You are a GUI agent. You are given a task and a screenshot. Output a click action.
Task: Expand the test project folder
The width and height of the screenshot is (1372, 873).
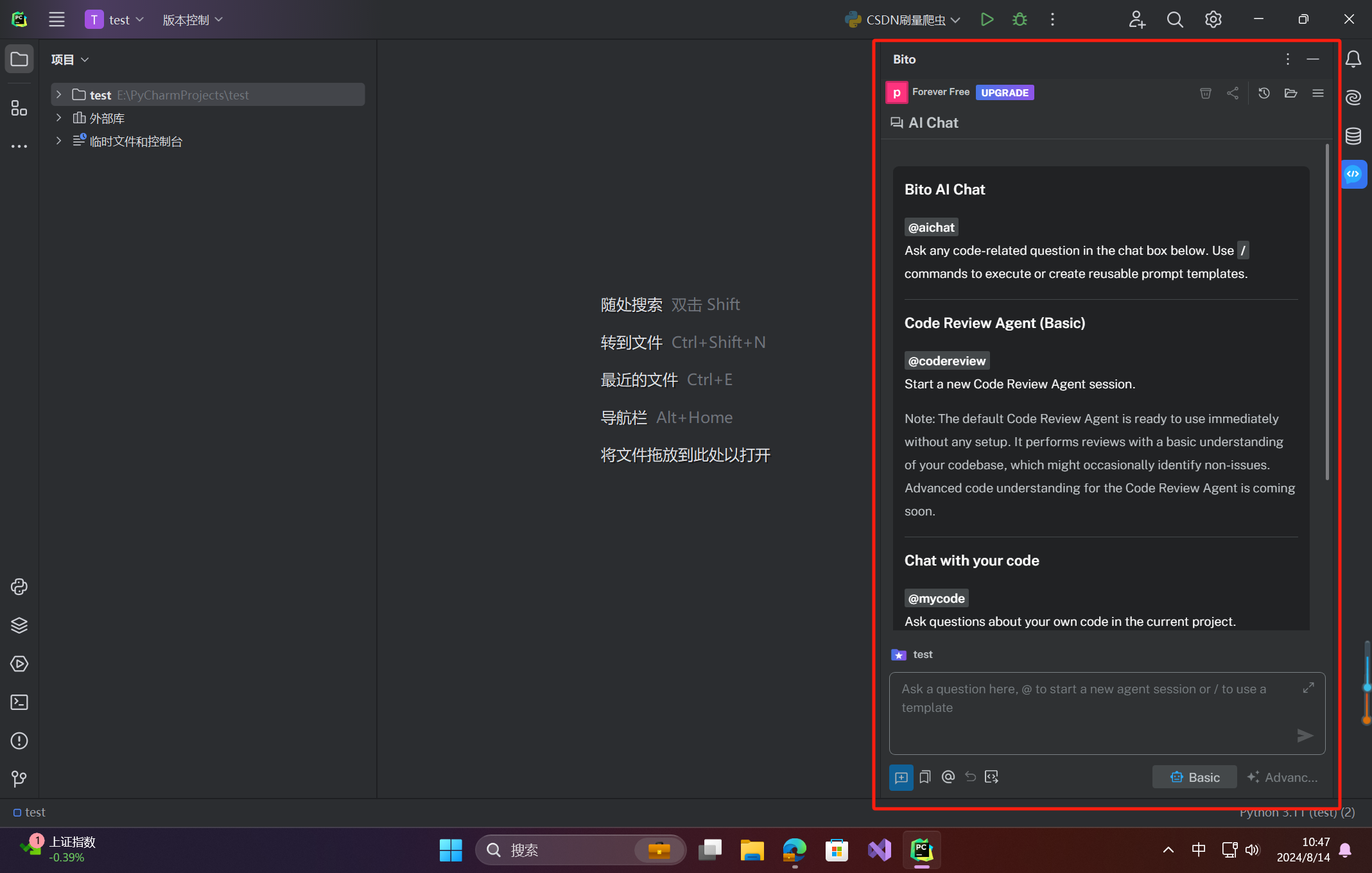58,94
